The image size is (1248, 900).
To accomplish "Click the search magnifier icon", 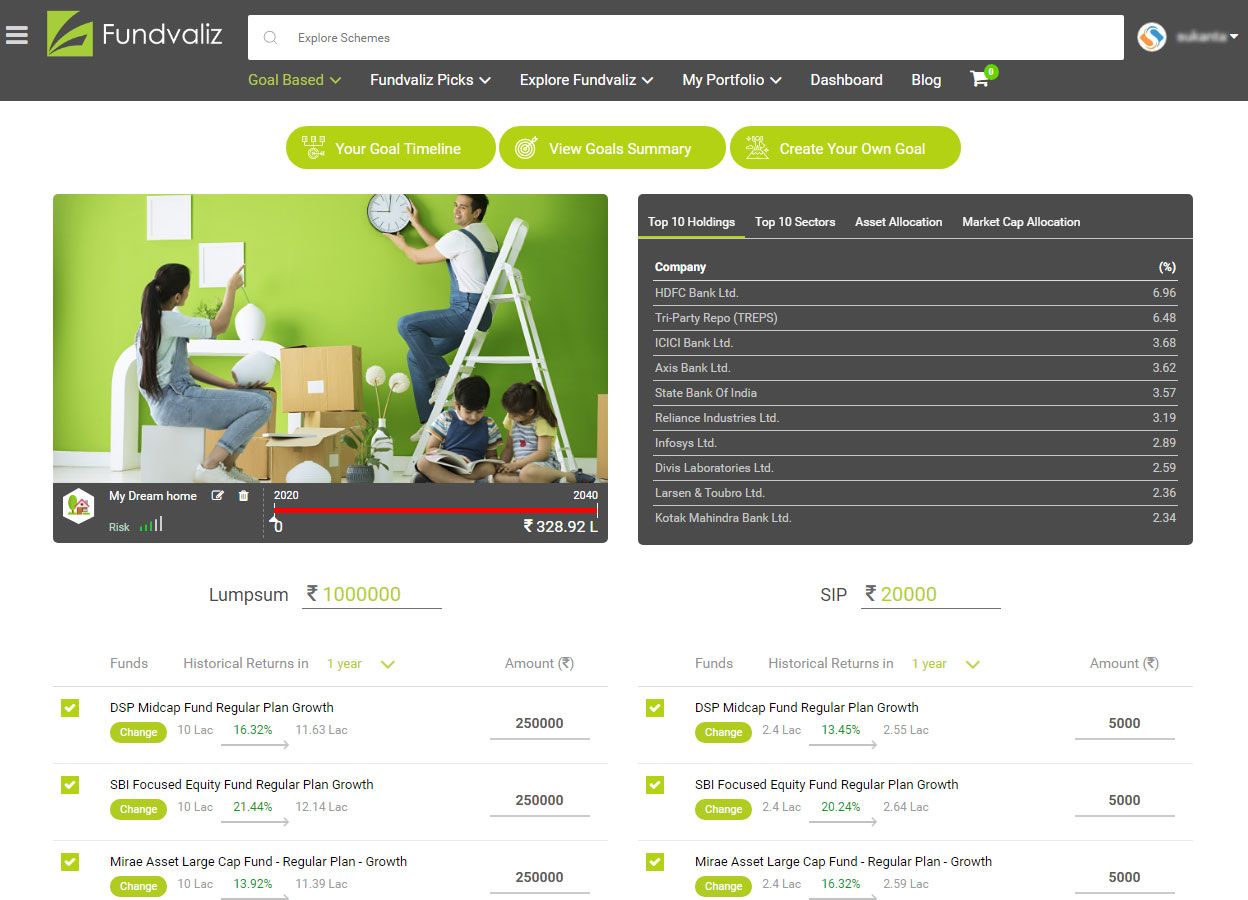I will (270, 38).
